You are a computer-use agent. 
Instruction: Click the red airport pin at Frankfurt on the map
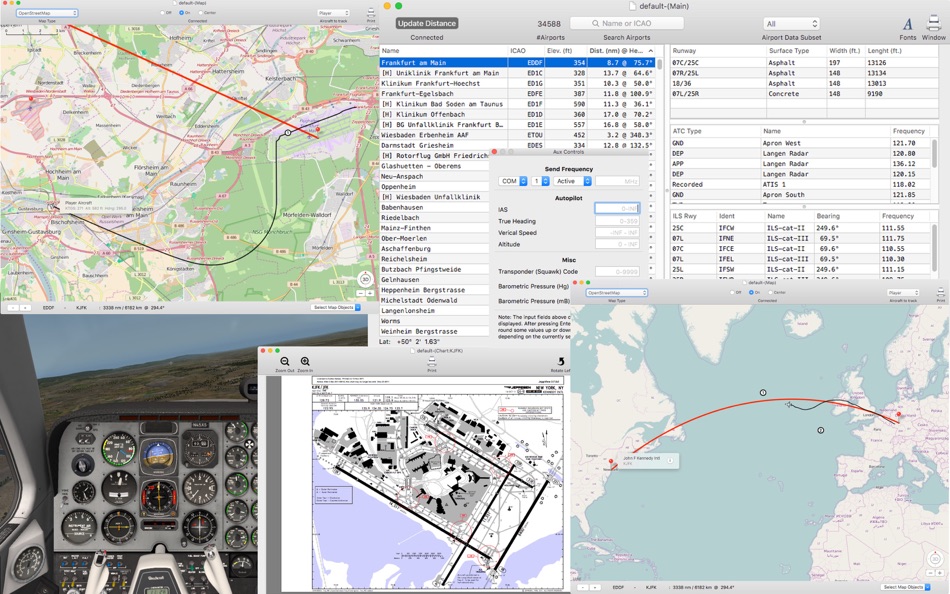pyautogui.click(x=318, y=129)
